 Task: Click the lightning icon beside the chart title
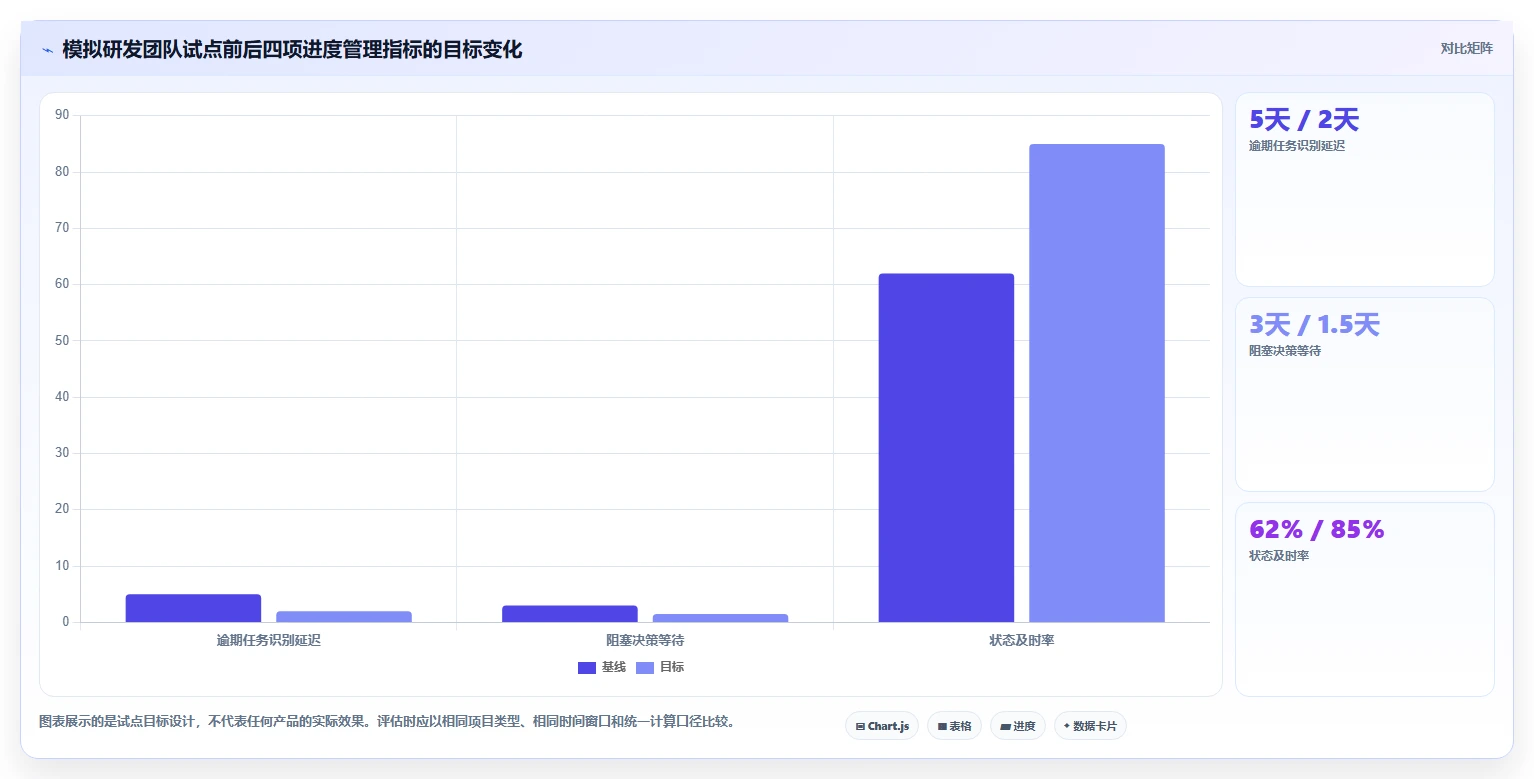tap(47, 49)
